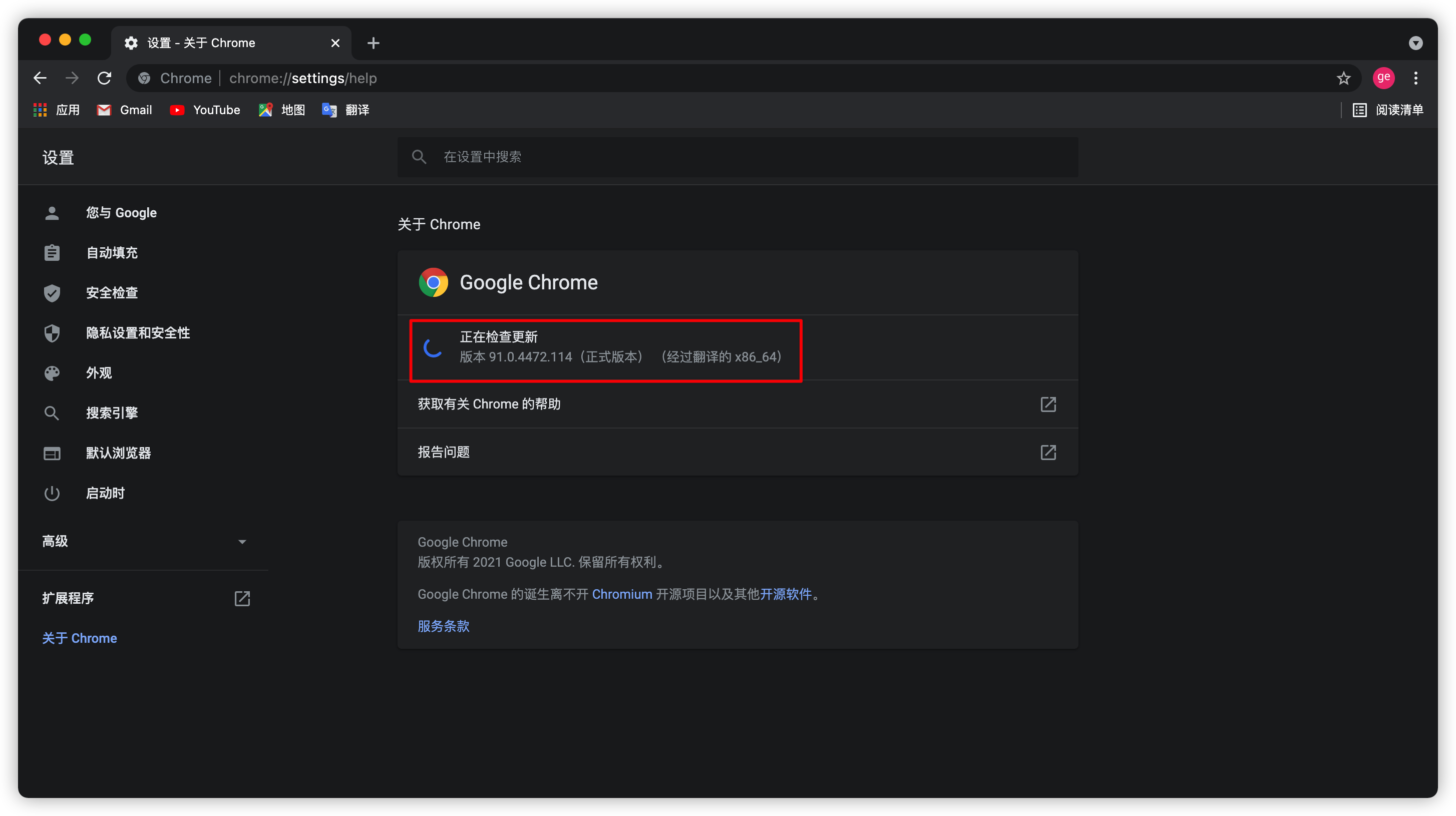The width and height of the screenshot is (1456, 816).
Task: Go back with the back arrow
Action: tap(40, 78)
